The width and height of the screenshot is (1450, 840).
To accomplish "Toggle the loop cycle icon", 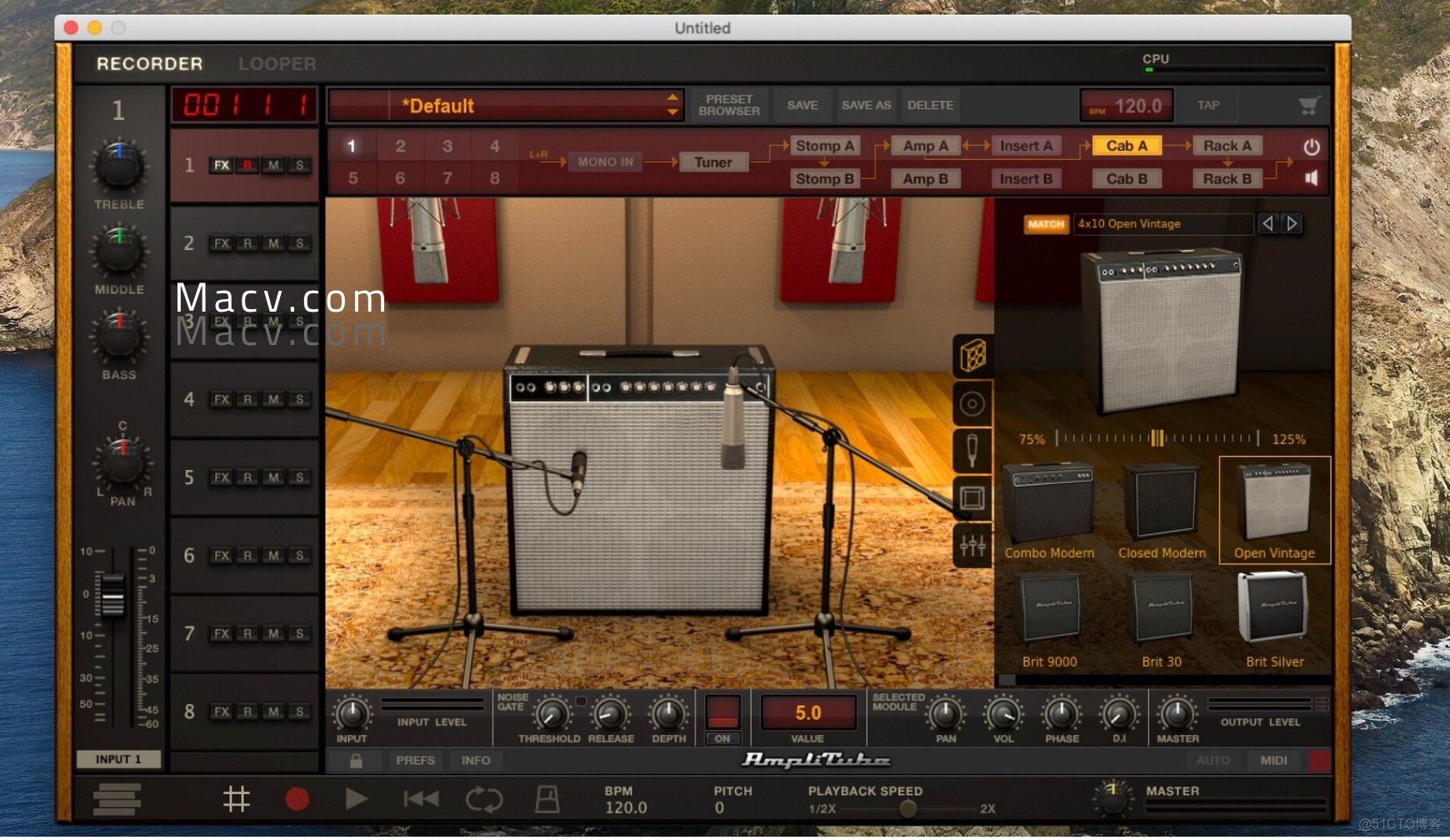I will point(484,800).
